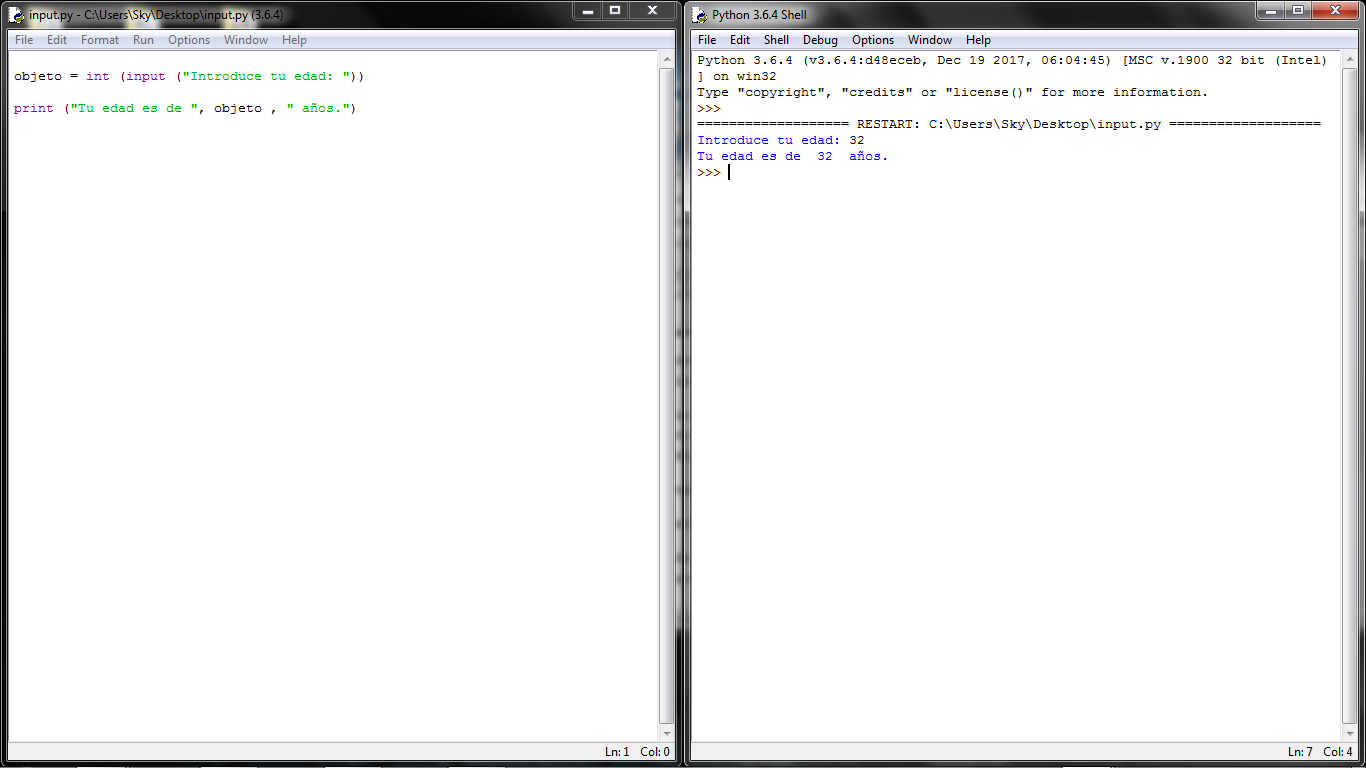
Task: Open the Shell menu in Python Shell
Action: 776,40
